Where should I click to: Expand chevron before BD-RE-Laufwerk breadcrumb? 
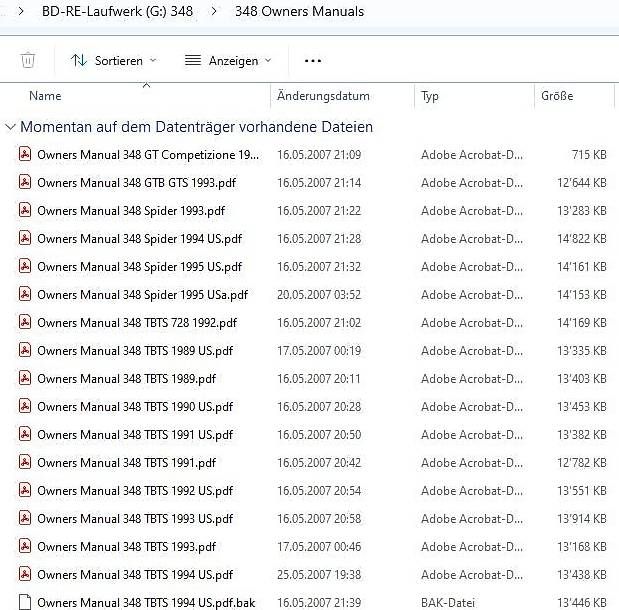pyautogui.click(x=21, y=11)
